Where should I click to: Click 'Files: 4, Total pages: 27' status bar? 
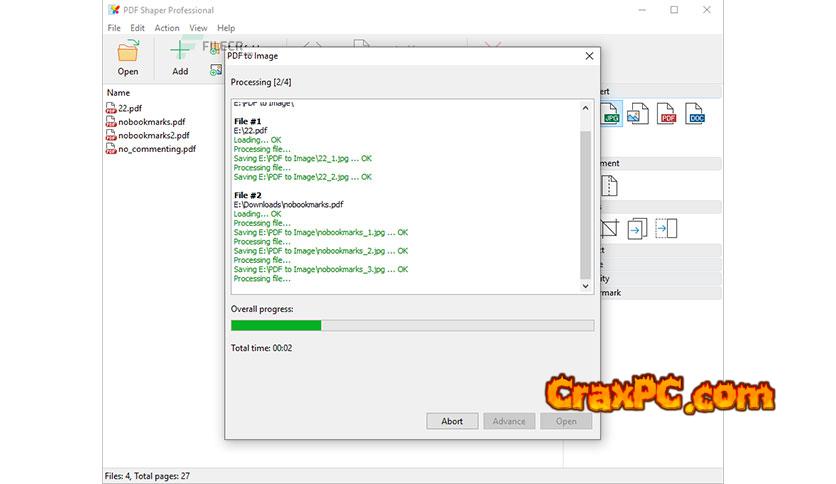point(147,476)
